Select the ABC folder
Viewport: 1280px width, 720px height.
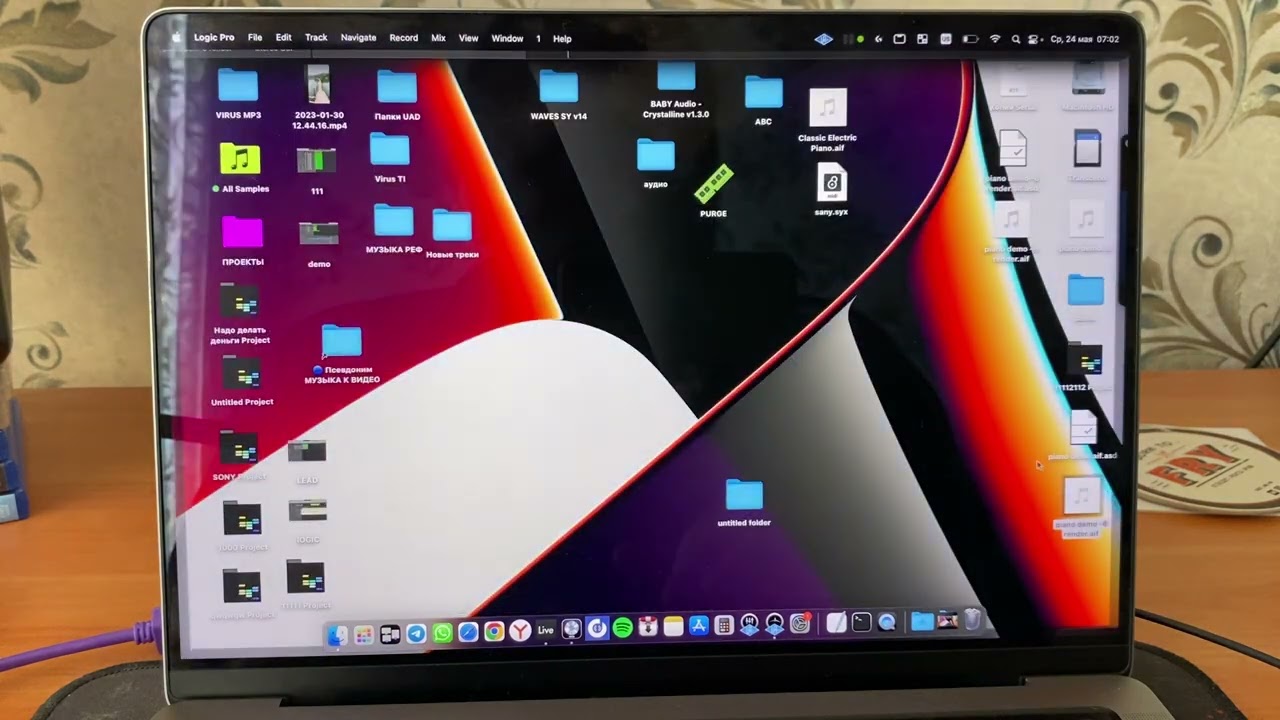tap(763, 101)
